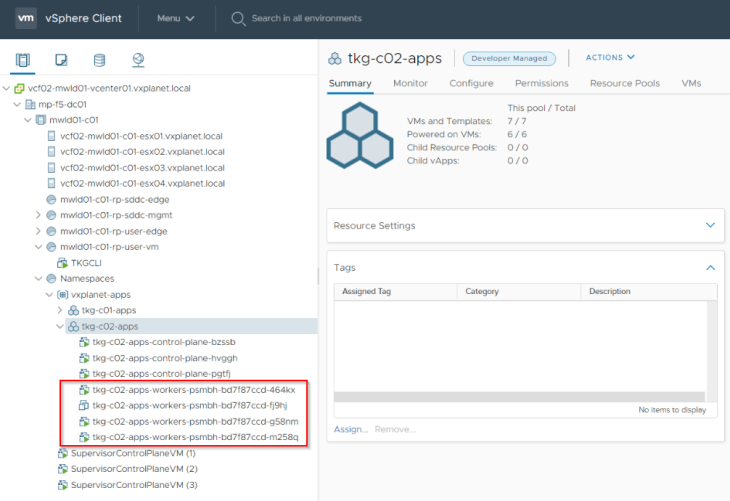Screen dimensions: 730x501
Task: Switch to the VMs tab
Action: (691, 83)
